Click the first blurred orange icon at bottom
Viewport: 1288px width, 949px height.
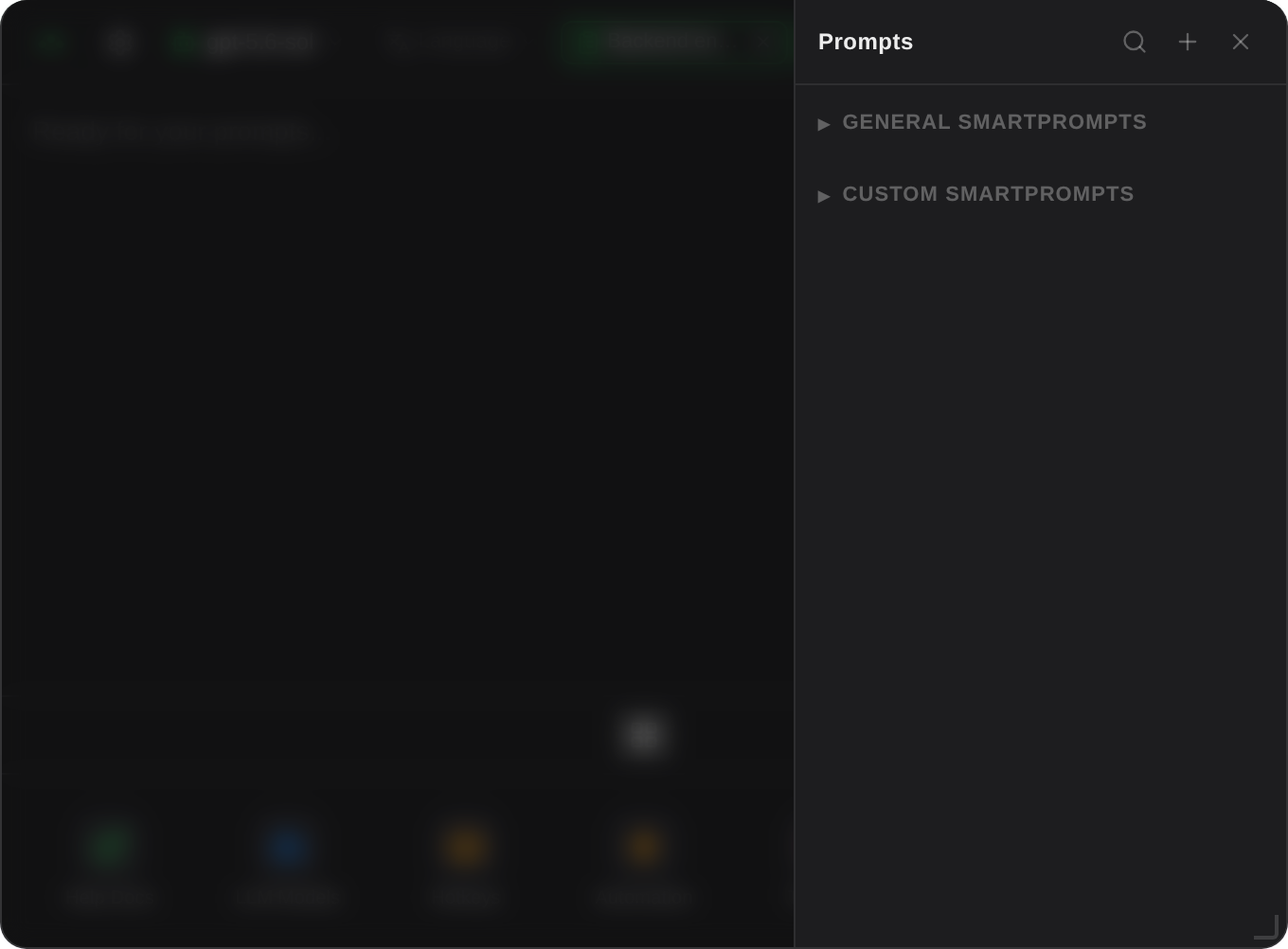(466, 846)
